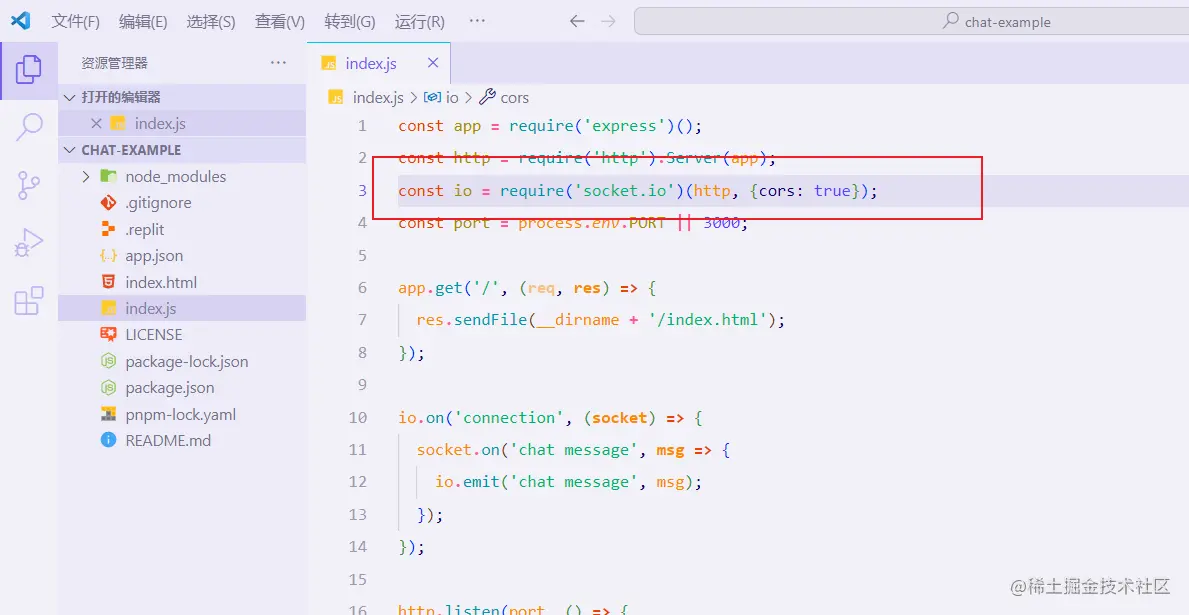Expand the node_modules folder
1189x615 pixels.
[x=86, y=177]
